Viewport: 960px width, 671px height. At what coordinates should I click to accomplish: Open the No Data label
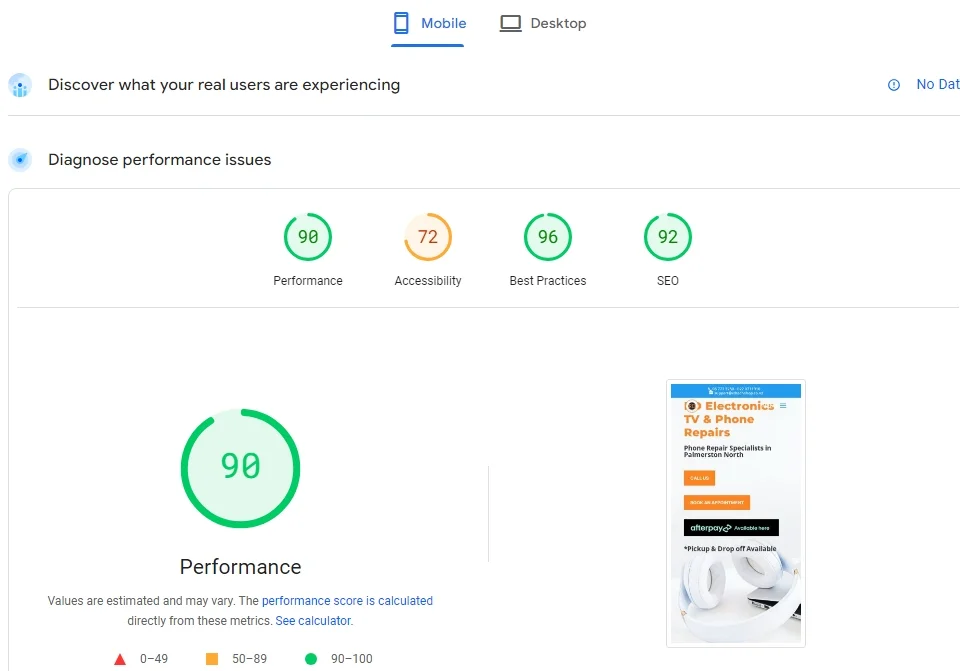pos(937,84)
